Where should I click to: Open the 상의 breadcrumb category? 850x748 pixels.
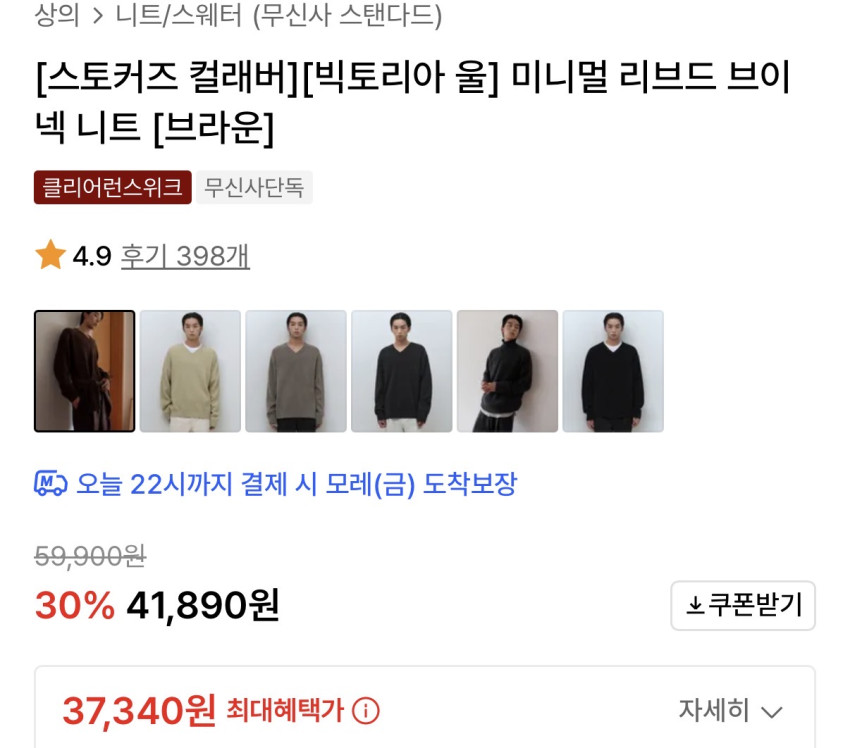point(57,15)
